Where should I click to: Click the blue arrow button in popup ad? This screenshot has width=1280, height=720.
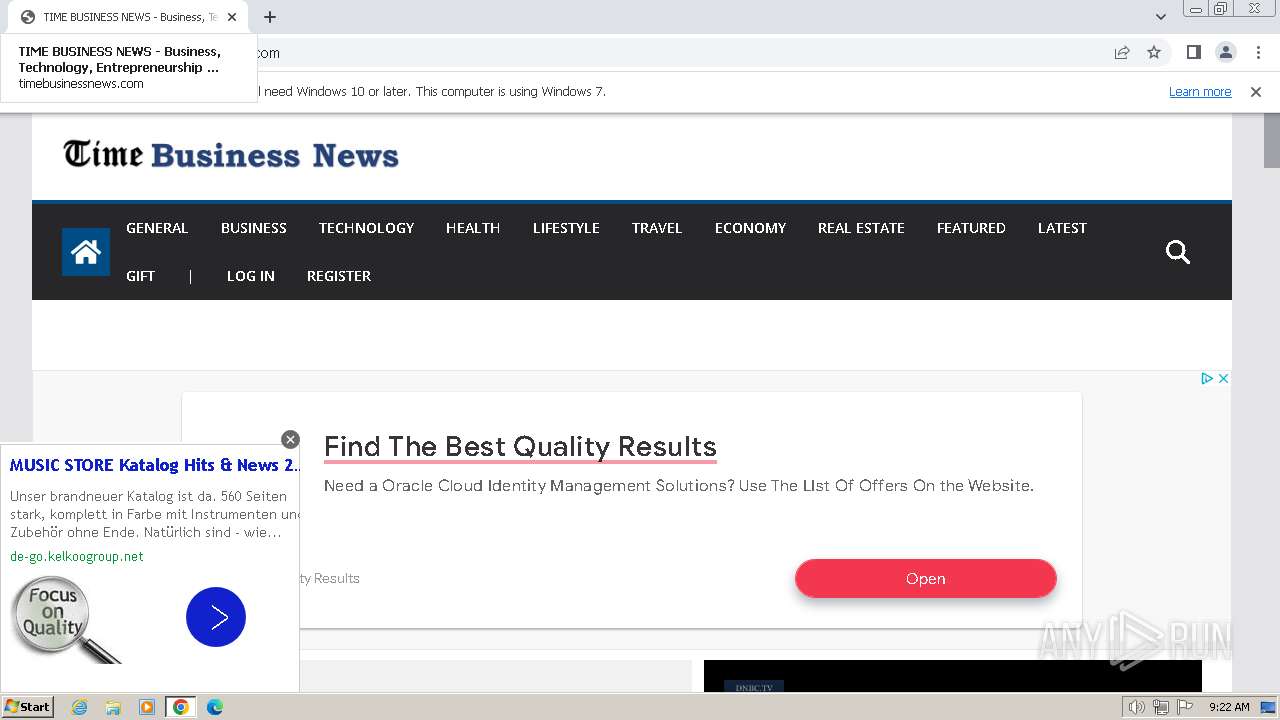coord(215,617)
